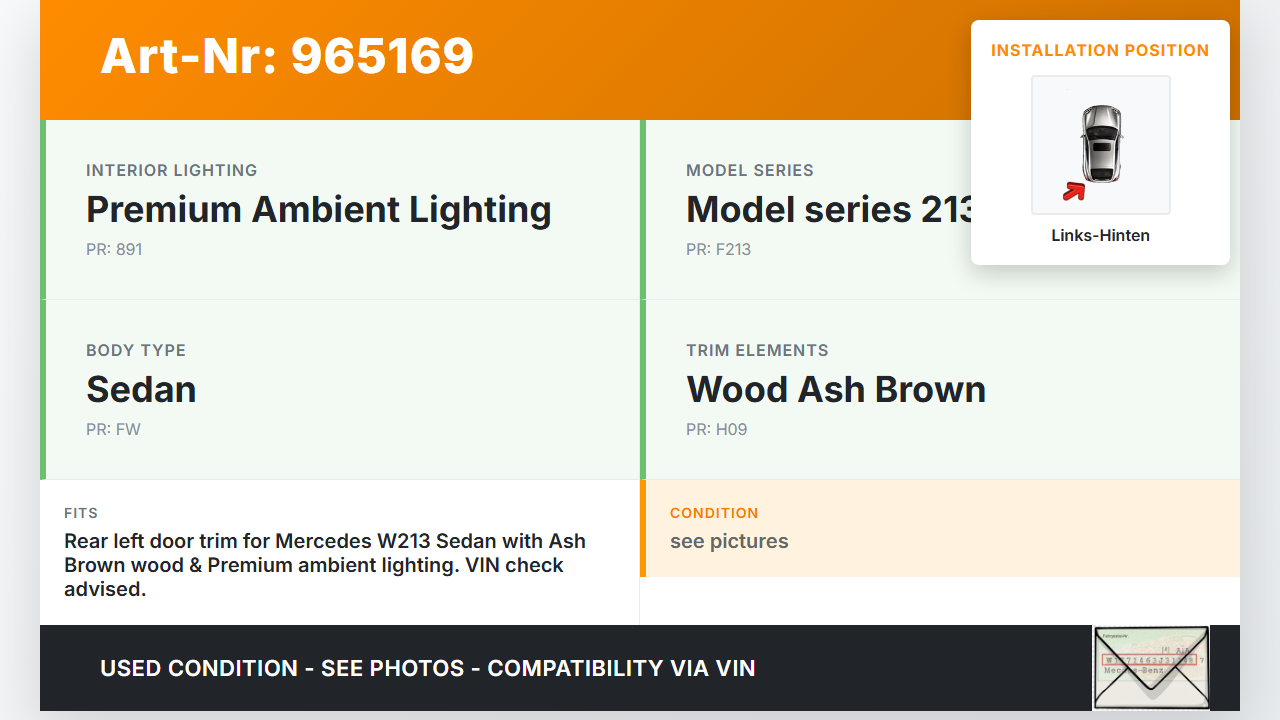This screenshot has width=1280, height=720.
Task: Select the Wood Ash Brown trim value
Action: coord(836,390)
